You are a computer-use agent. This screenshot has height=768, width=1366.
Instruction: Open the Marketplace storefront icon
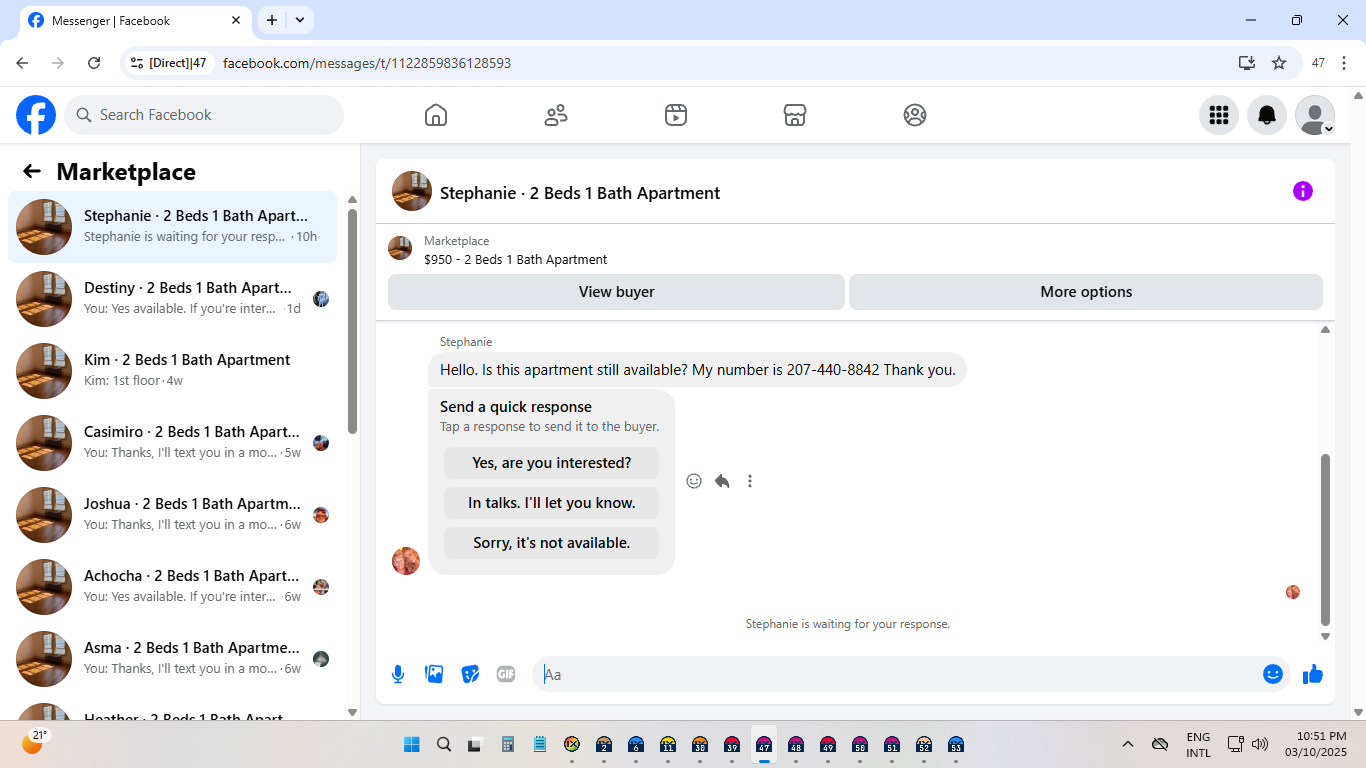795,115
